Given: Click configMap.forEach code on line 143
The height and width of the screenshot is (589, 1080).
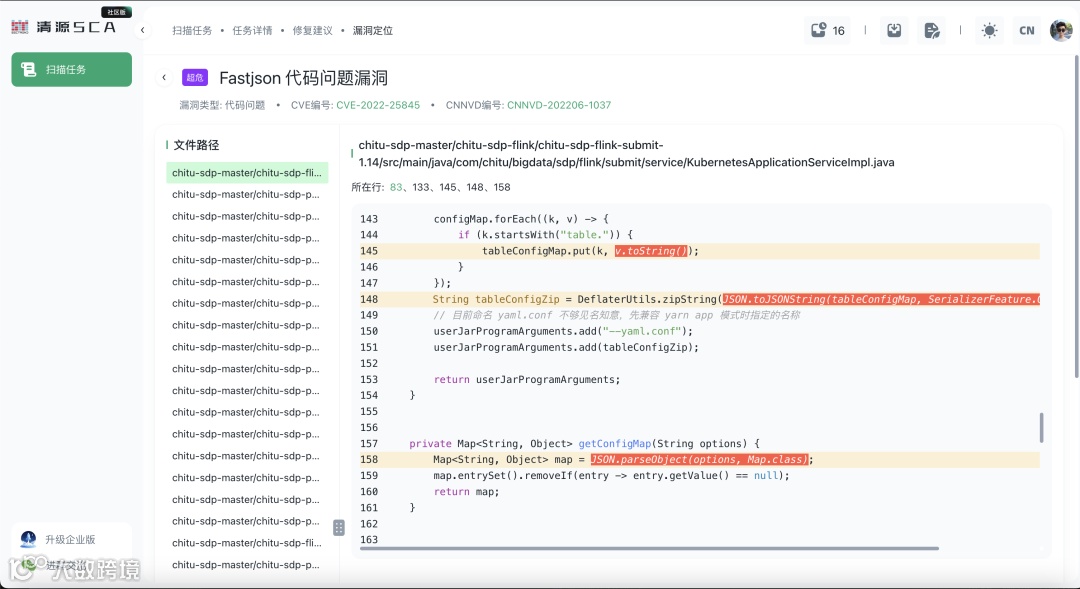Looking at the screenshot, I should click(521, 219).
